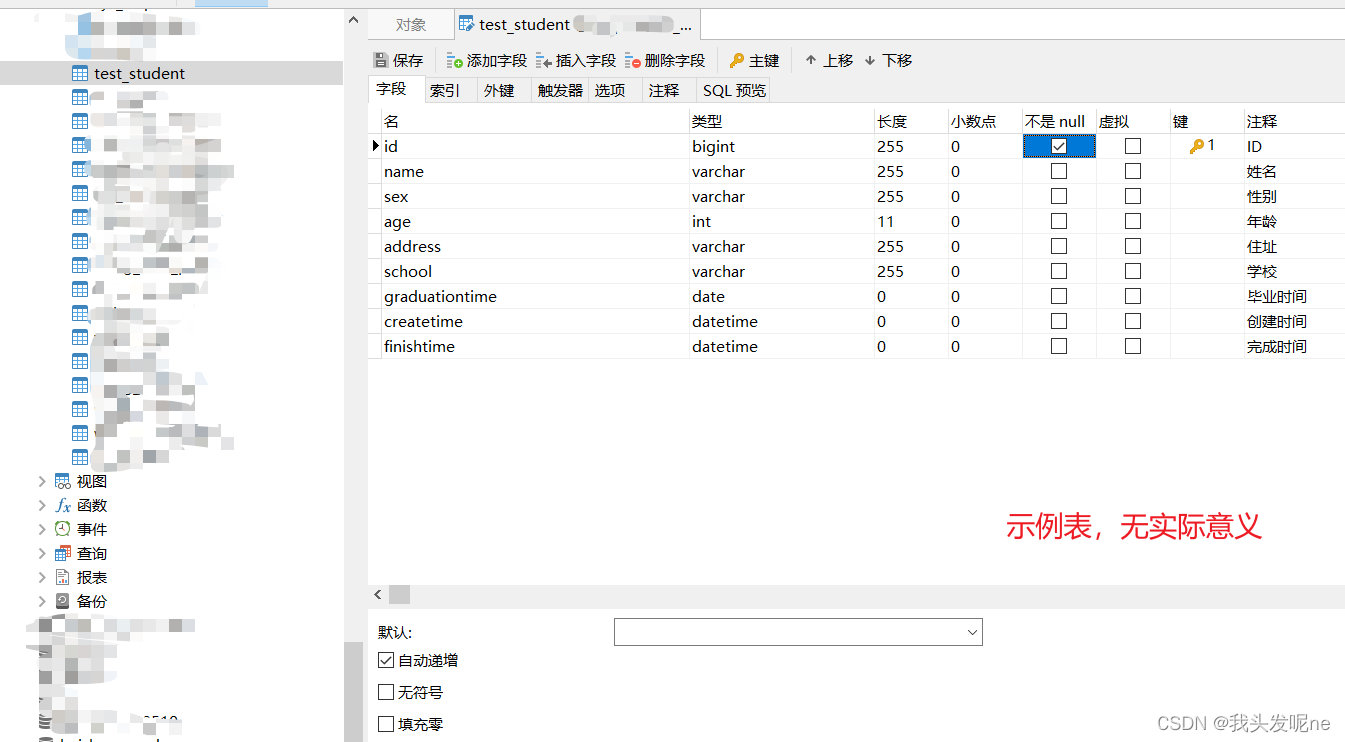Click the Queries (查询) node icon
The width and height of the screenshot is (1345, 742).
63,553
